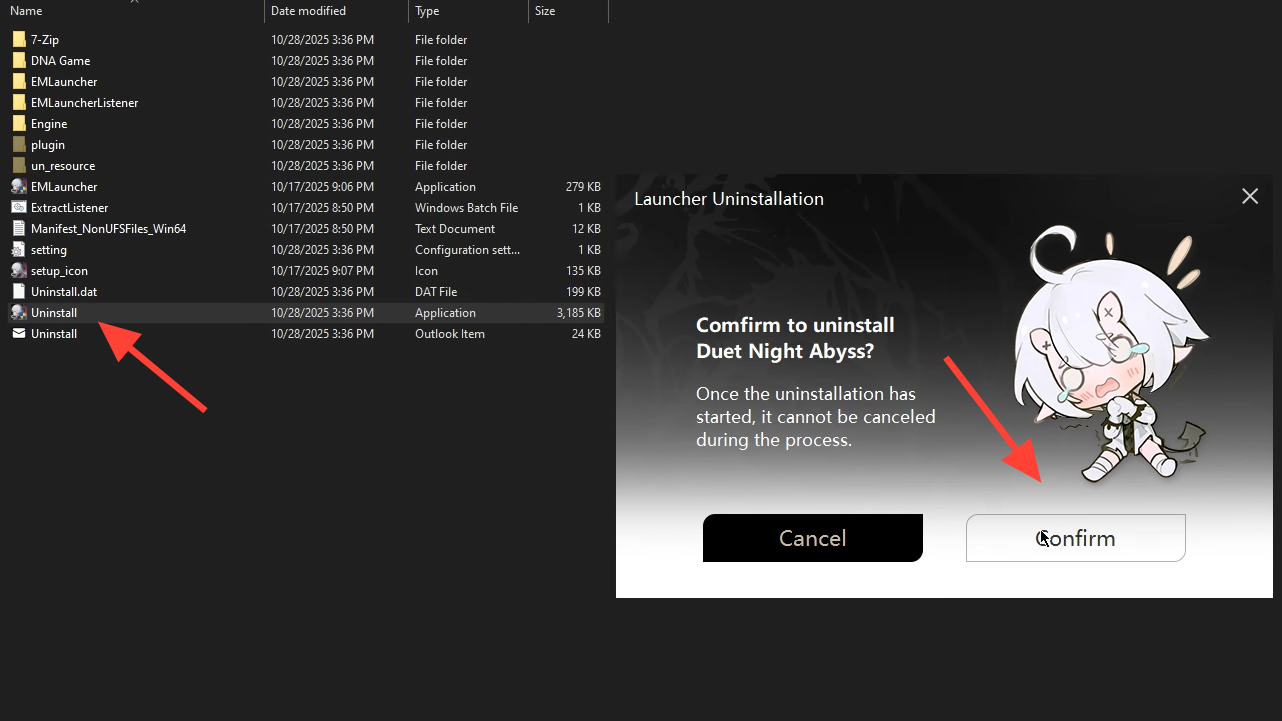Click the Outlook Item type cell
Image resolution: width=1282 pixels, height=721 pixels.
pyautogui.click(x=450, y=334)
